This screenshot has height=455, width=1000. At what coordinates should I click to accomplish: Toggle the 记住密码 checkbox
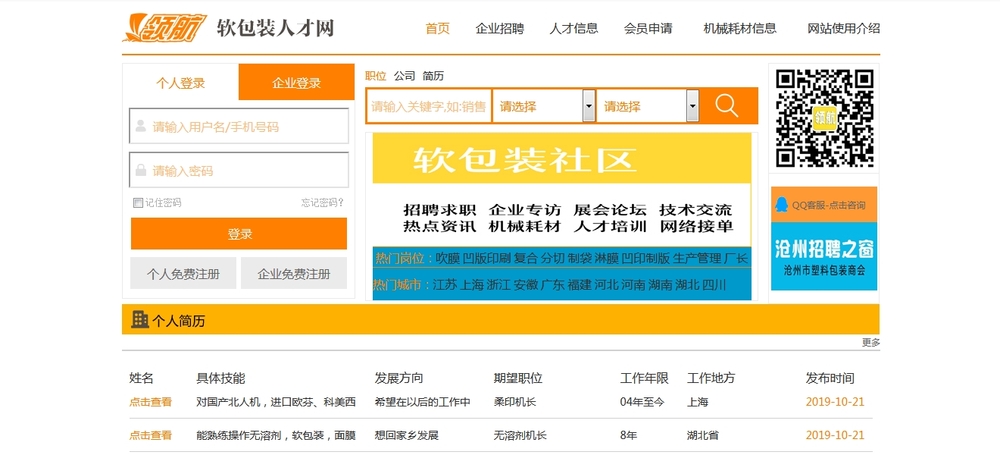tap(137, 203)
